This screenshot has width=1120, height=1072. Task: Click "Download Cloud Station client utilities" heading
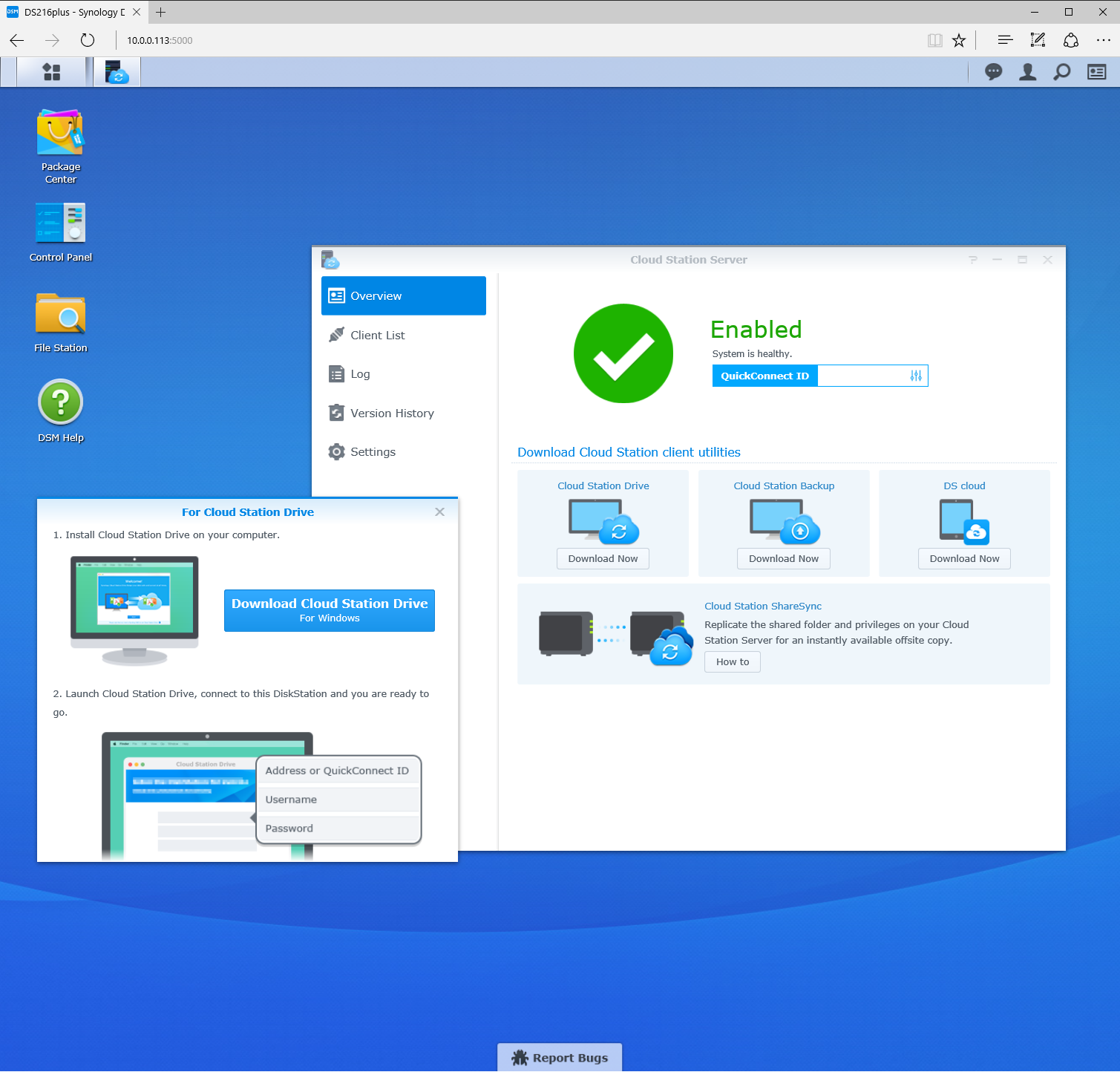(629, 452)
